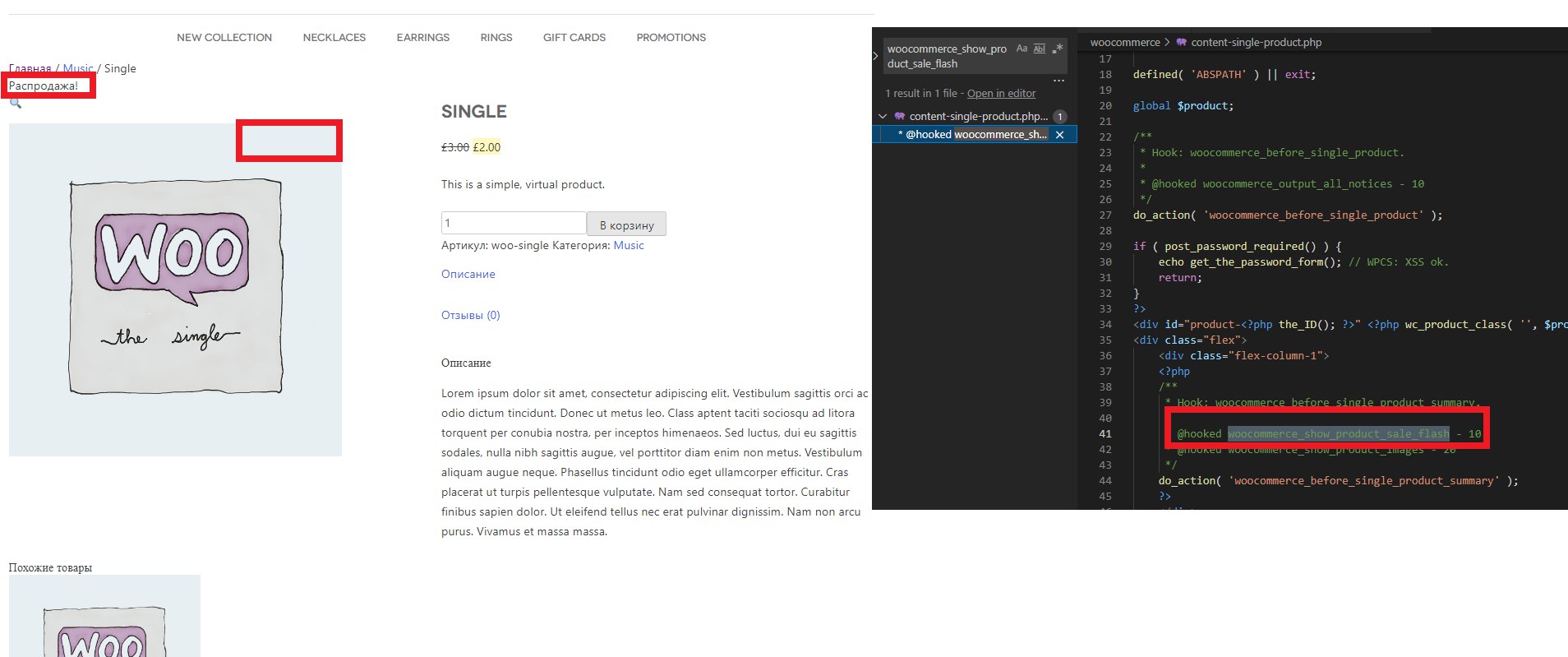
Task: Click 'woocommerce' folder in editor breadcrumb
Action: pos(1125,42)
